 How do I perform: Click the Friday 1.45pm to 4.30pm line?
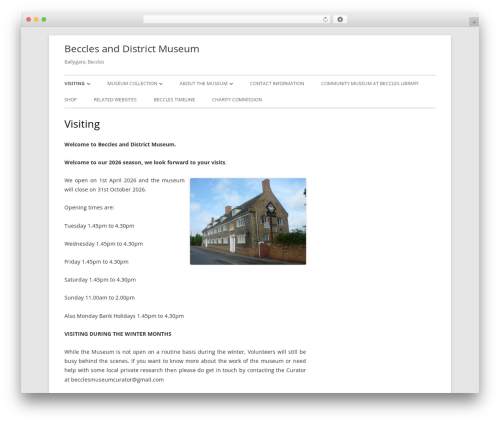(x=96, y=262)
